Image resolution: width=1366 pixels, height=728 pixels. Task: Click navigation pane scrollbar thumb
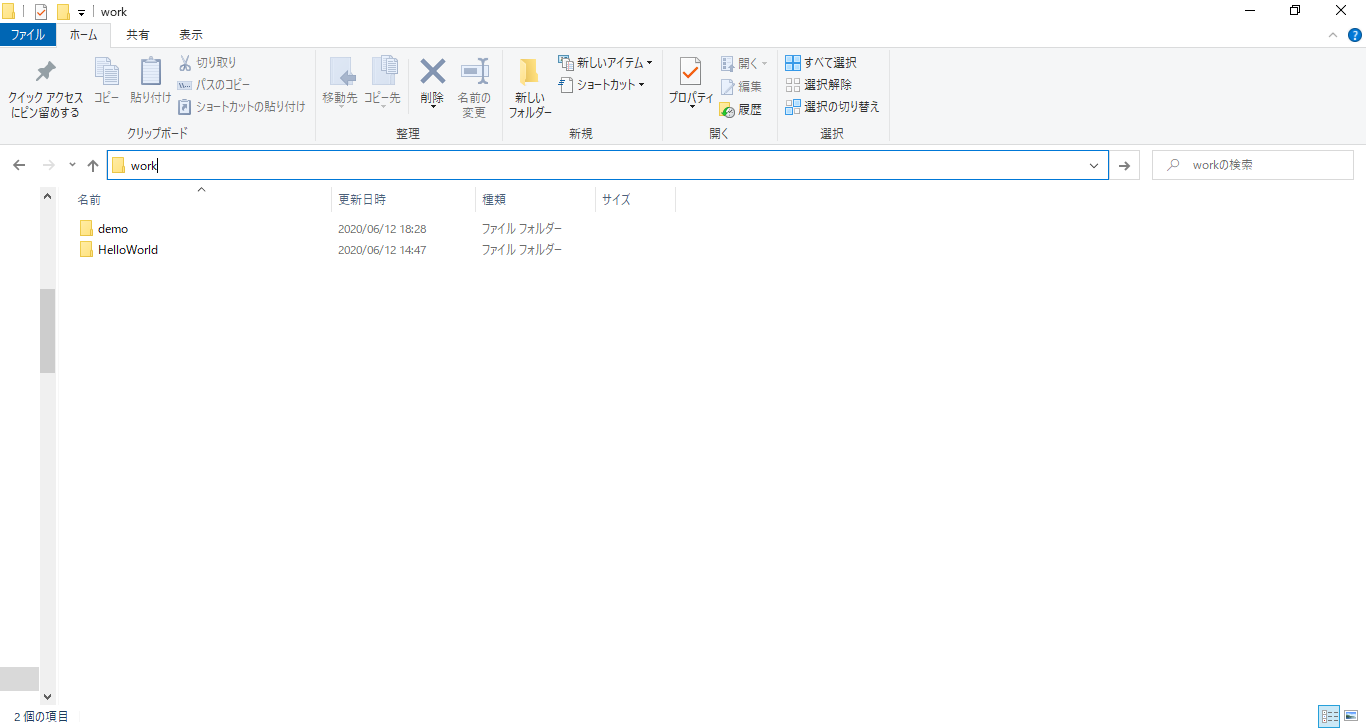click(x=47, y=331)
